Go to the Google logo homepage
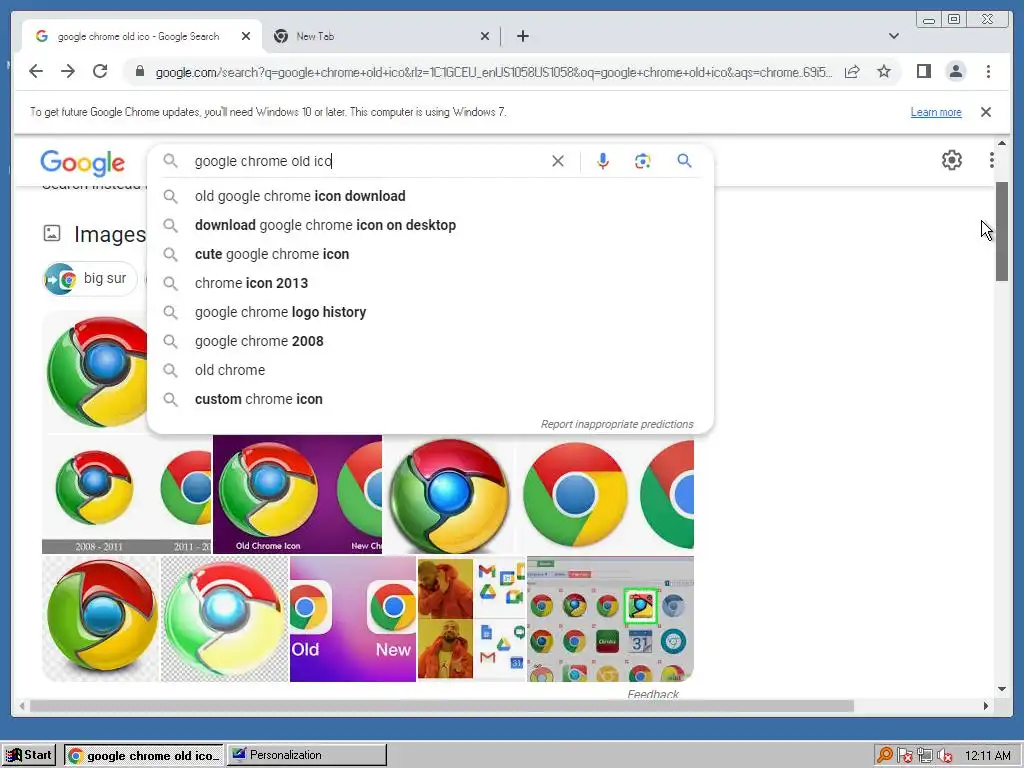The height and width of the screenshot is (768, 1024). point(82,163)
